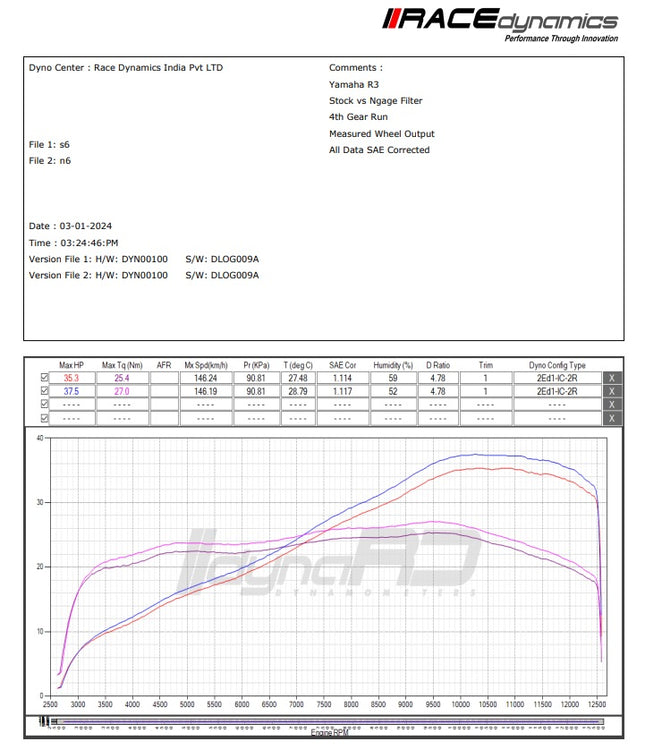Click the Max Tq (Nm) column header
This screenshot has width=645, height=750.
(x=122, y=365)
